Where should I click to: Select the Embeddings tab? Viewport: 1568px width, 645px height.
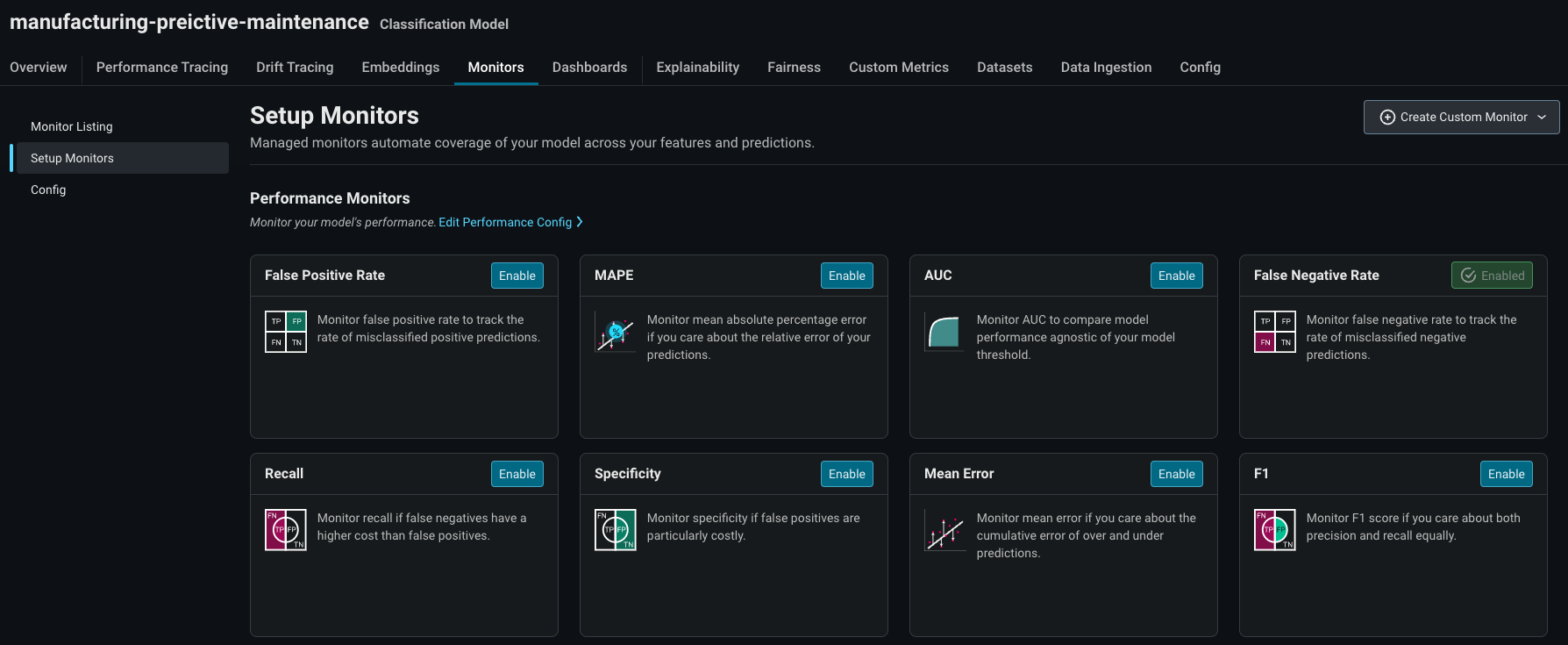(x=401, y=68)
